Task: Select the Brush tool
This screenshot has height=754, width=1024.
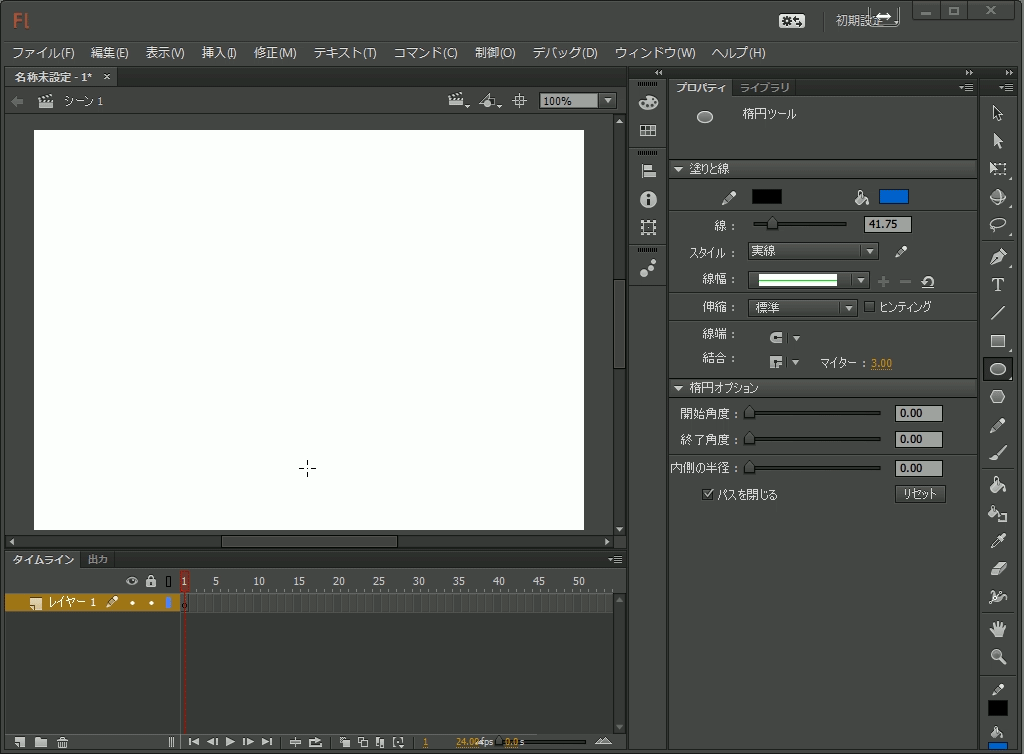Action: tap(997, 452)
